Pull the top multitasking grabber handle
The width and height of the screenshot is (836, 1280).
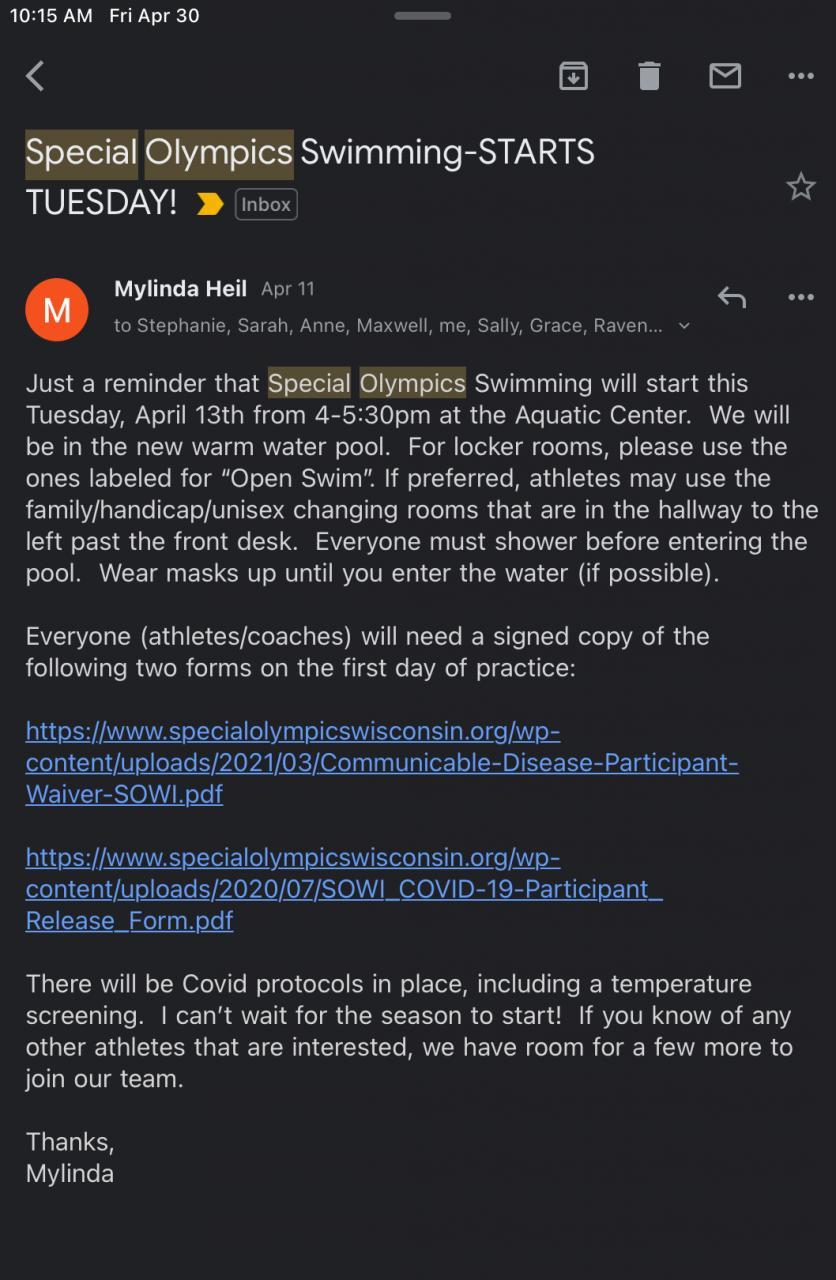pos(422,16)
